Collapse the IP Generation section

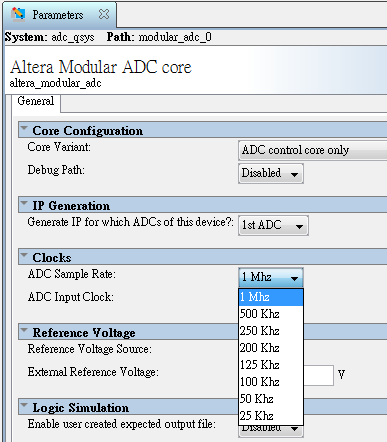click(x=24, y=203)
